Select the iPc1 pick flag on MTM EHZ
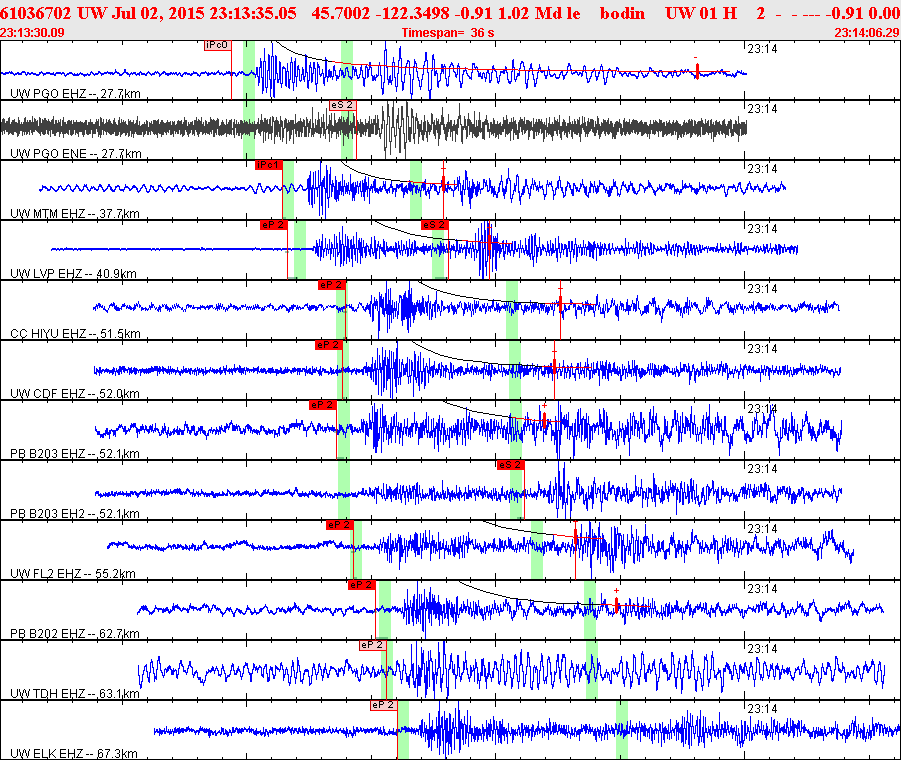The width and height of the screenshot is (901, 760). [x=269, y=165]
